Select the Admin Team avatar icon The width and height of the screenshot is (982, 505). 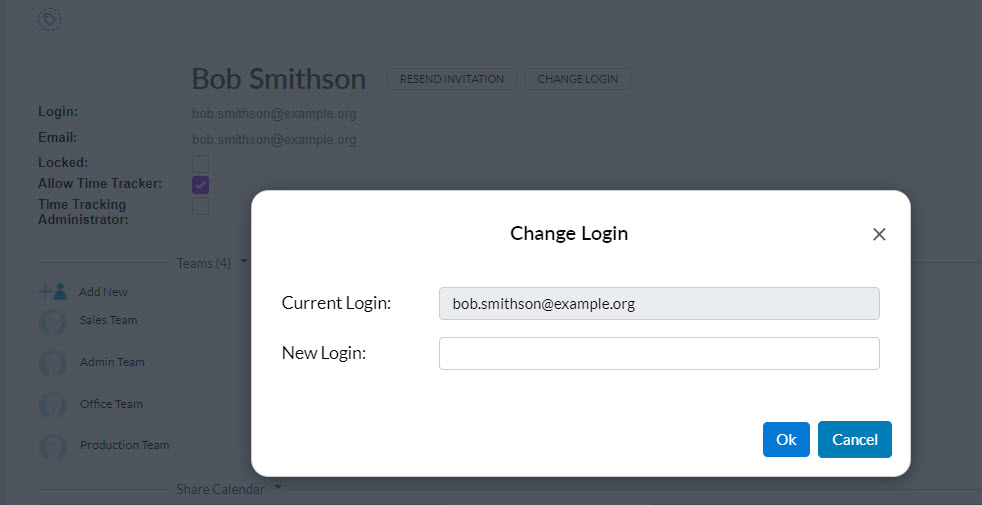[x=53, y=363]
